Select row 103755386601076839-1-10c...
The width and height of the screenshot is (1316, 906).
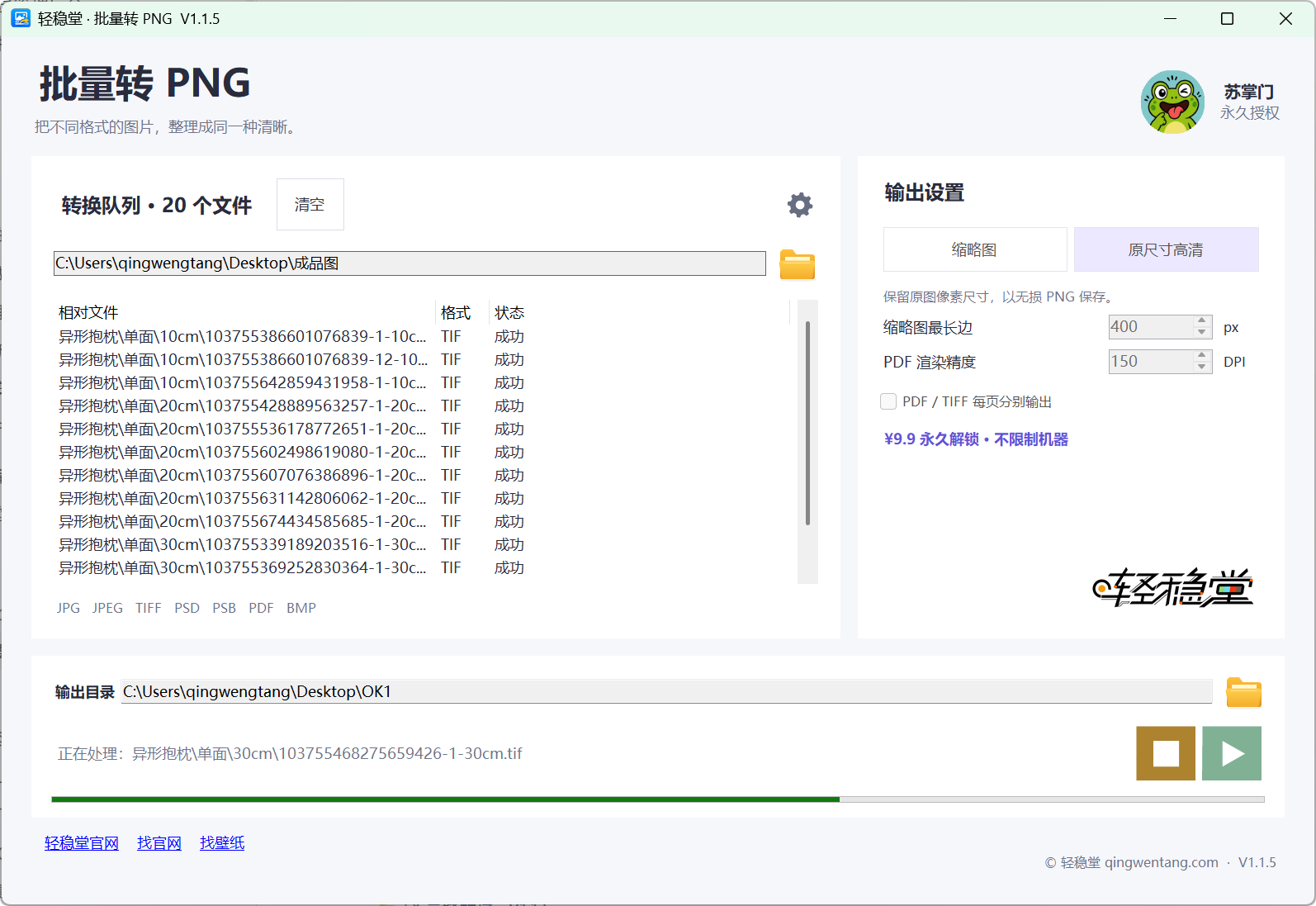tap(423, 336)
